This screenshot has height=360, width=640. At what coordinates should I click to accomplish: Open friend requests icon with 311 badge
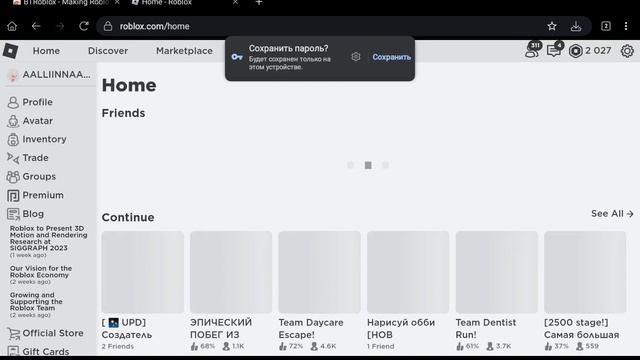tap(533, 50)
